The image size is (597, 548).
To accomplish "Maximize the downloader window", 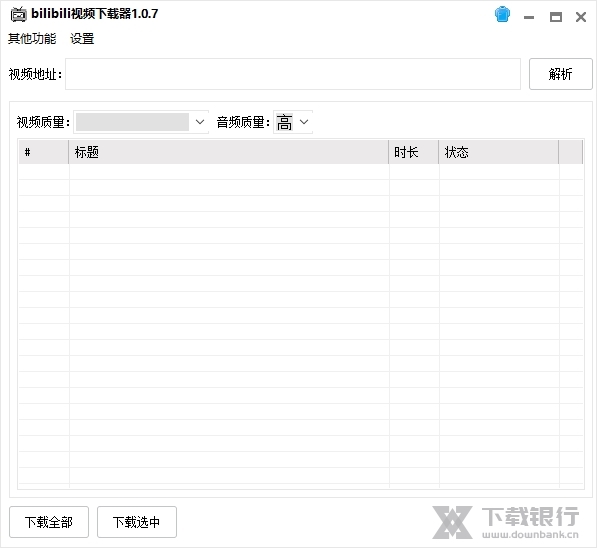I will coord(555,17).
